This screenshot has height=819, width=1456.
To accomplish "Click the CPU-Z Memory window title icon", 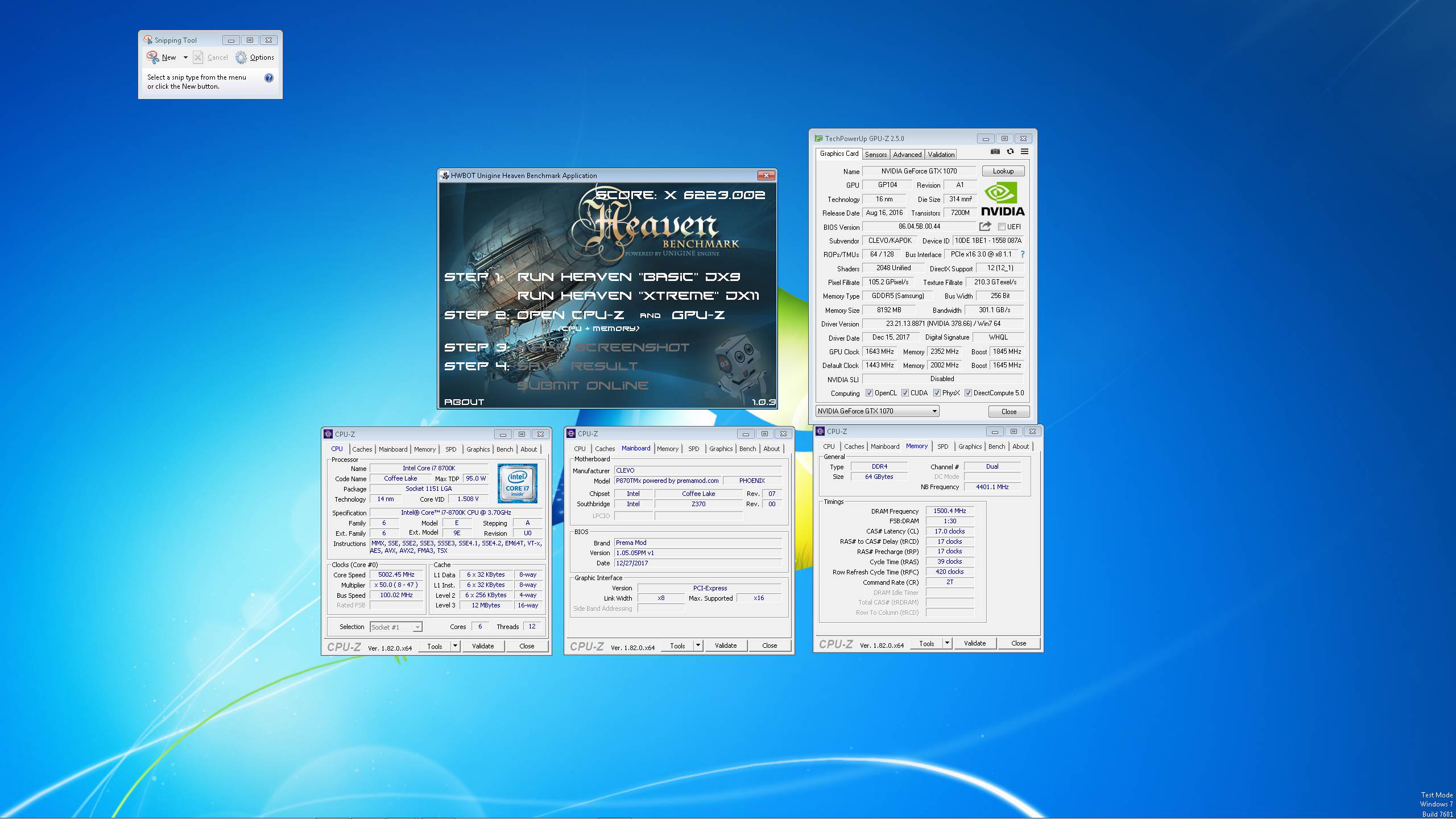I will point(820,431).
